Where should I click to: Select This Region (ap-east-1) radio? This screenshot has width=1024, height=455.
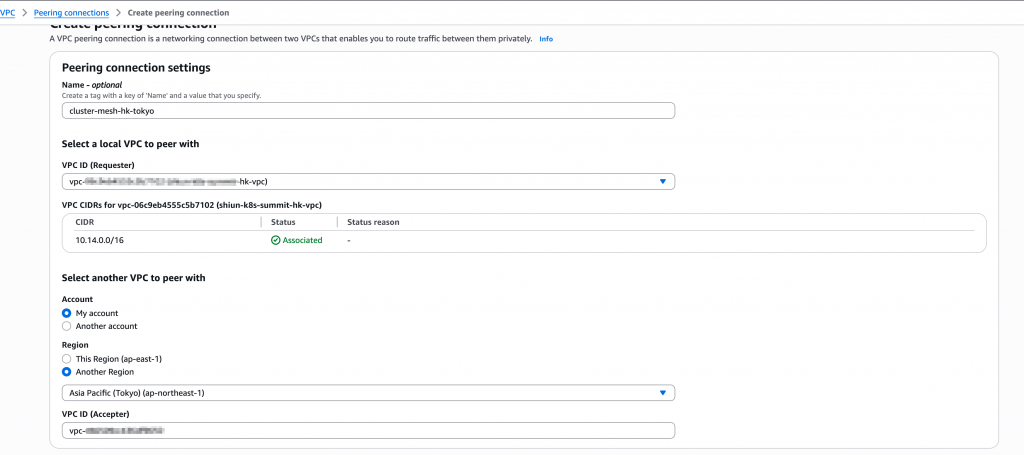(67, 358)
